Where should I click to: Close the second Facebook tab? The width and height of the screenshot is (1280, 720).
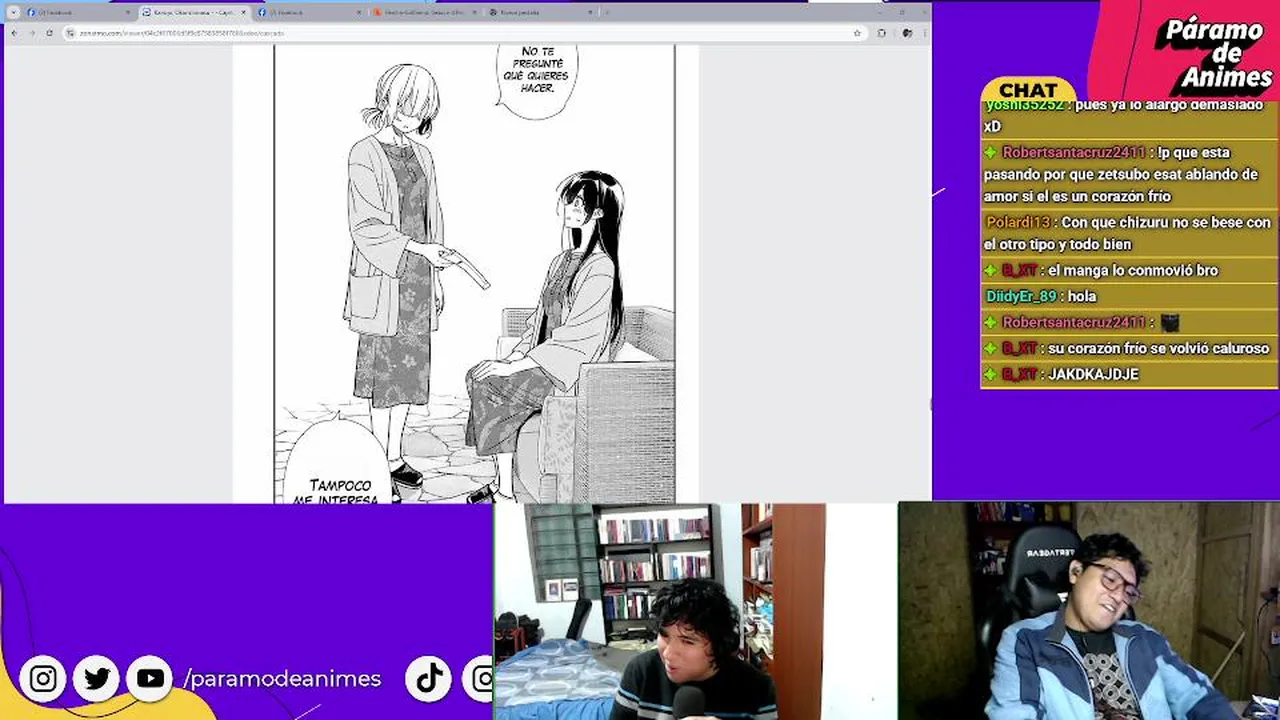pyautogui.click(x=358, y=12)
